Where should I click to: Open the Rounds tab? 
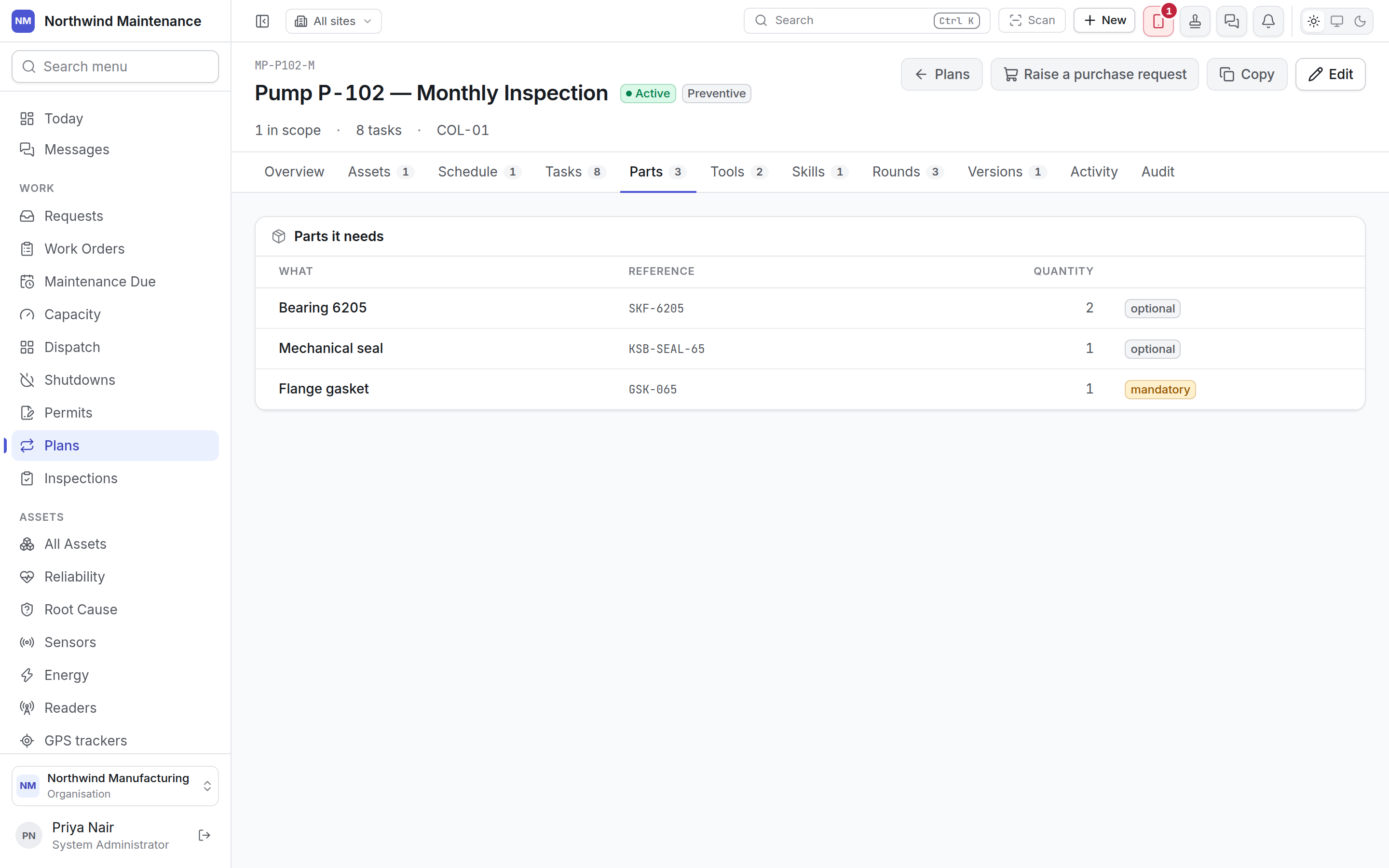[x=908, y=172]
